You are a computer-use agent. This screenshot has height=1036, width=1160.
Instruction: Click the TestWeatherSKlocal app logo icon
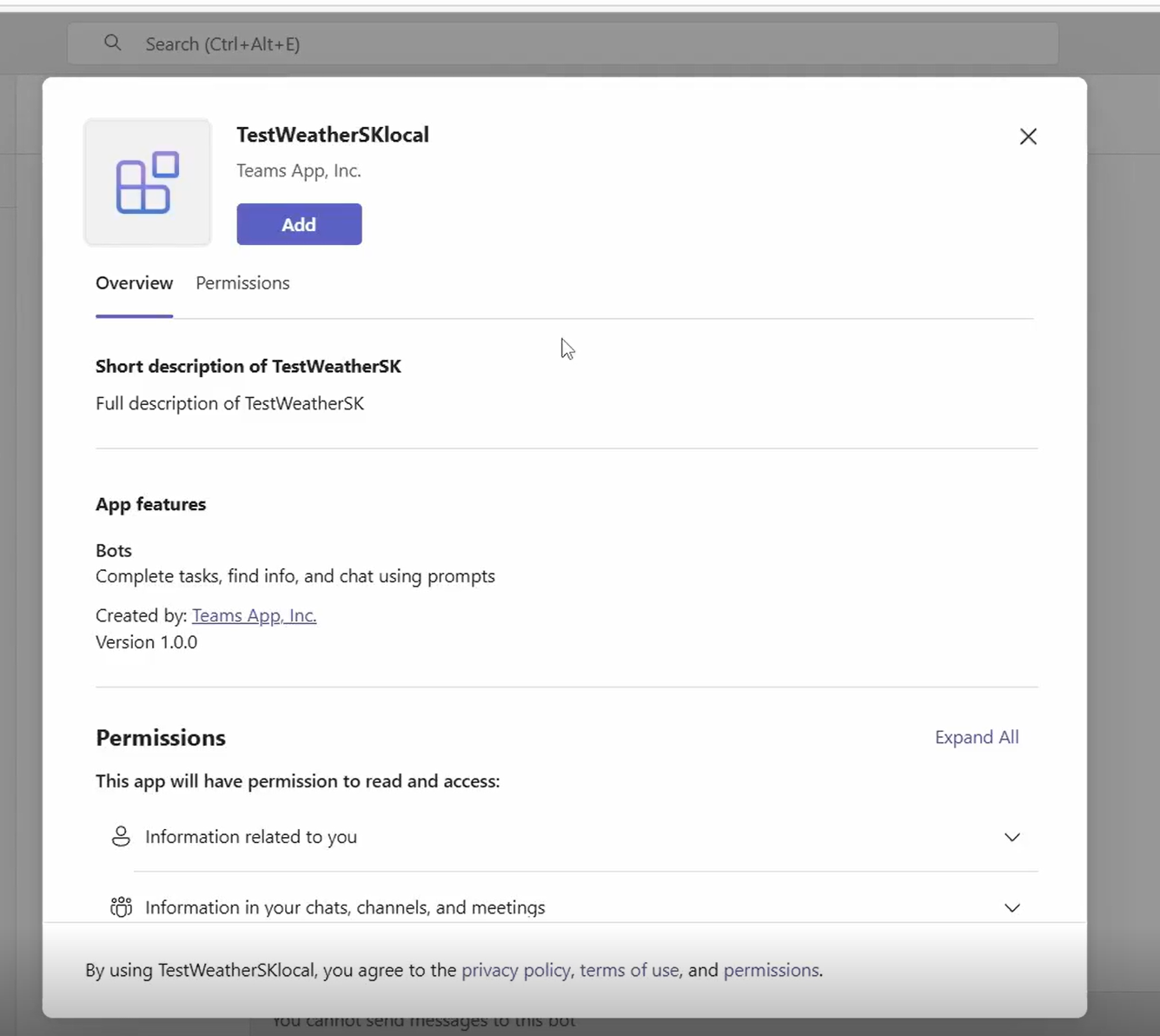[x=148, y=183]
